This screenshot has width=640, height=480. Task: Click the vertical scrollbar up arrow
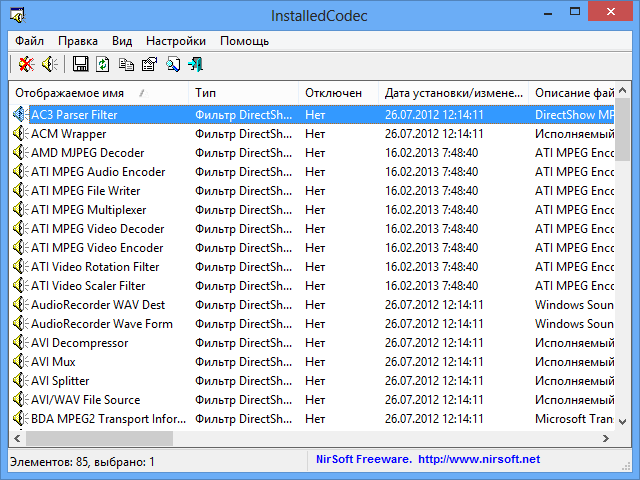(622, 90)
